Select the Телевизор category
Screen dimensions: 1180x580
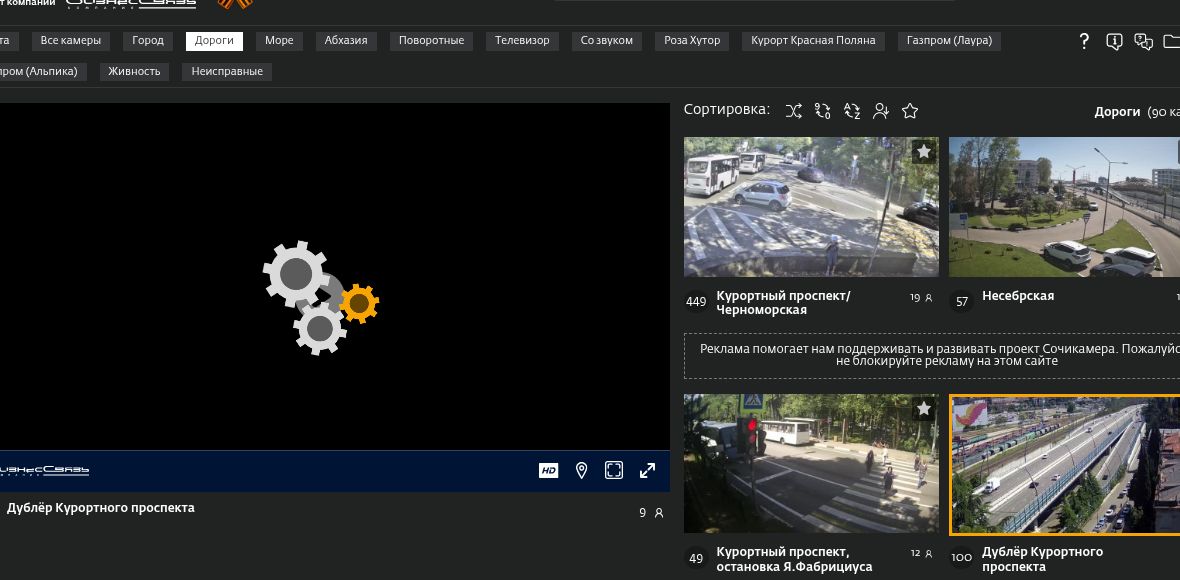(522, 41)
